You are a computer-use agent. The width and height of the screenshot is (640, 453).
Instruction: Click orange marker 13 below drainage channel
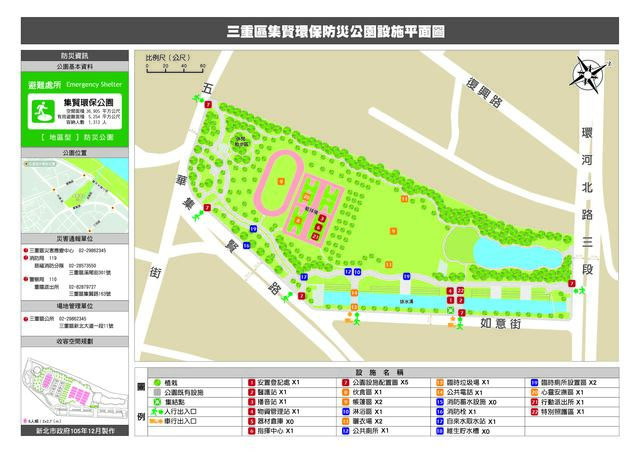[354, 307]
